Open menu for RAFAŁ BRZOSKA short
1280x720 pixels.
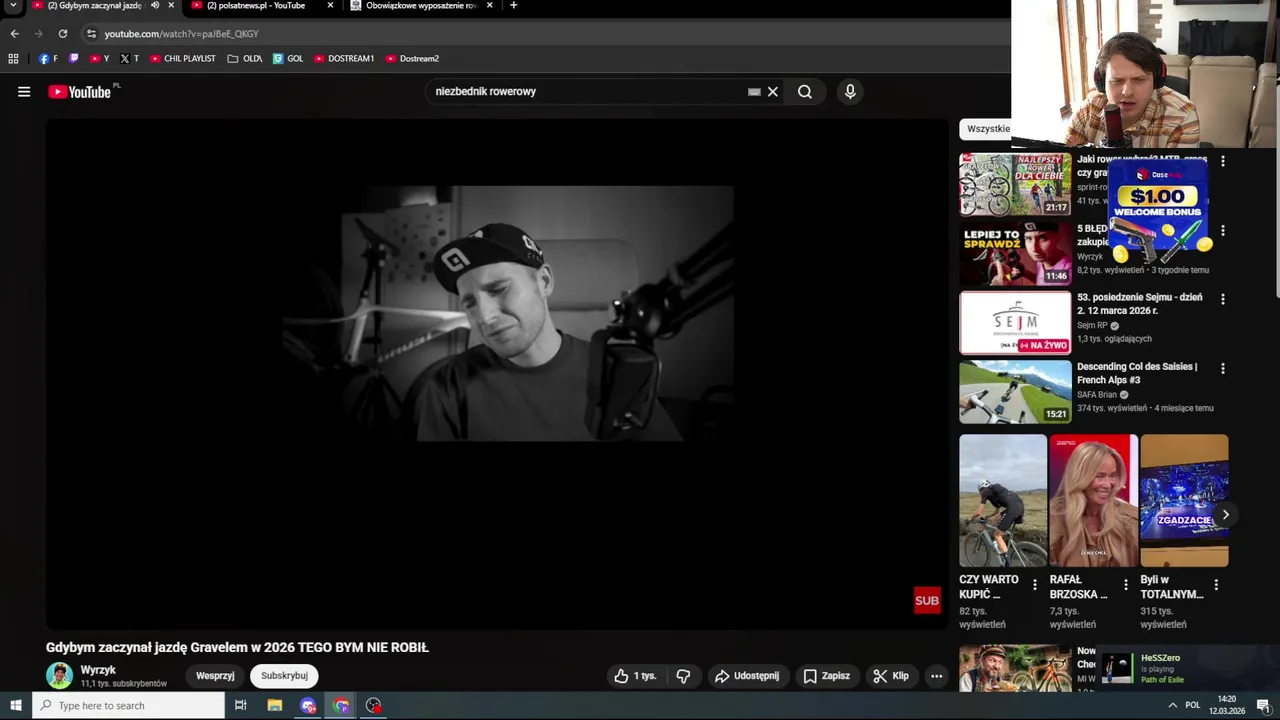click(1126, 585)
